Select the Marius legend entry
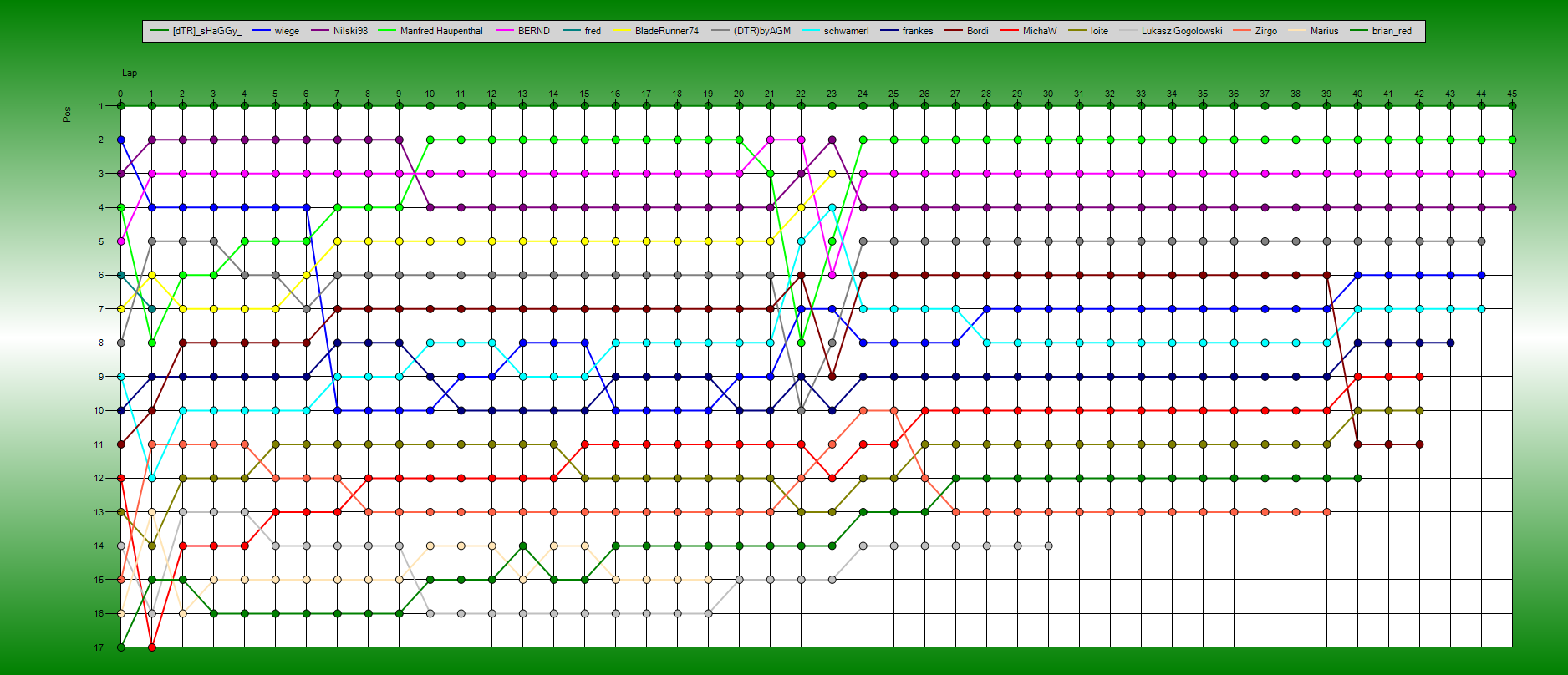This screenshot has height=675, width=1568. (1314, 31)
